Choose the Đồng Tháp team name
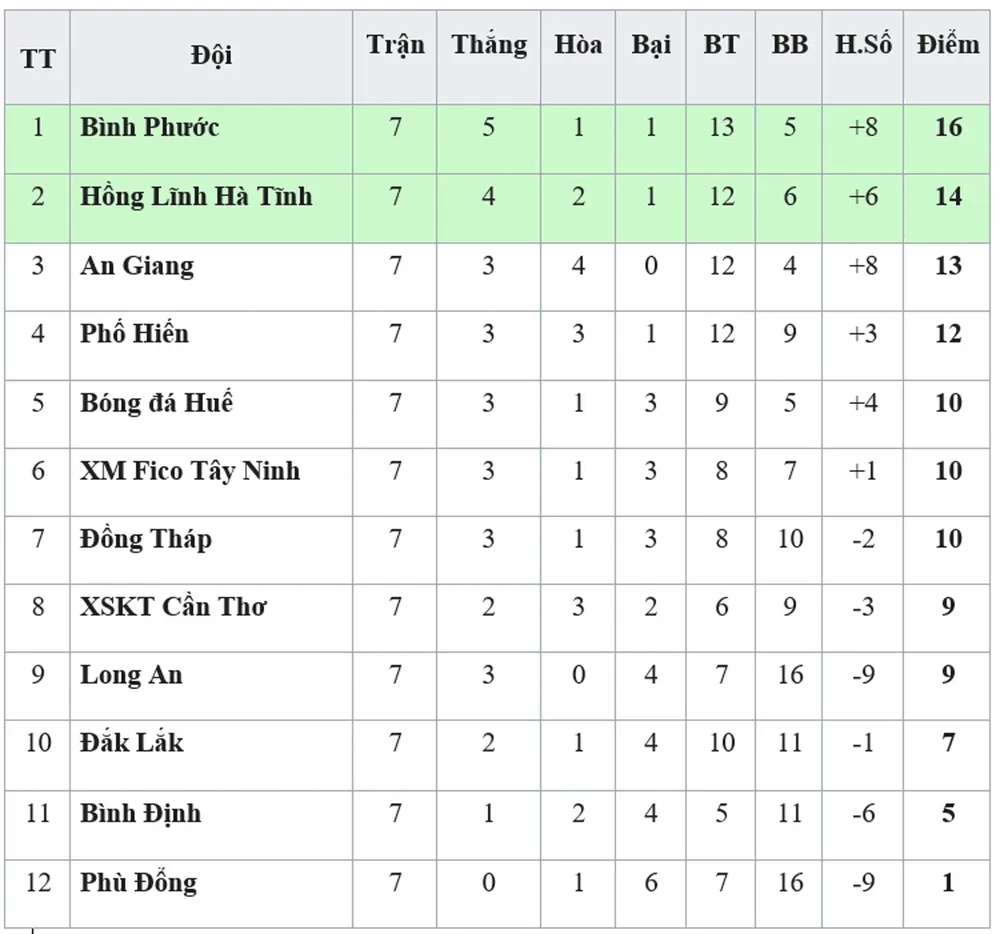The height and width of the screenshot is (934, 1000). (146, 540)
